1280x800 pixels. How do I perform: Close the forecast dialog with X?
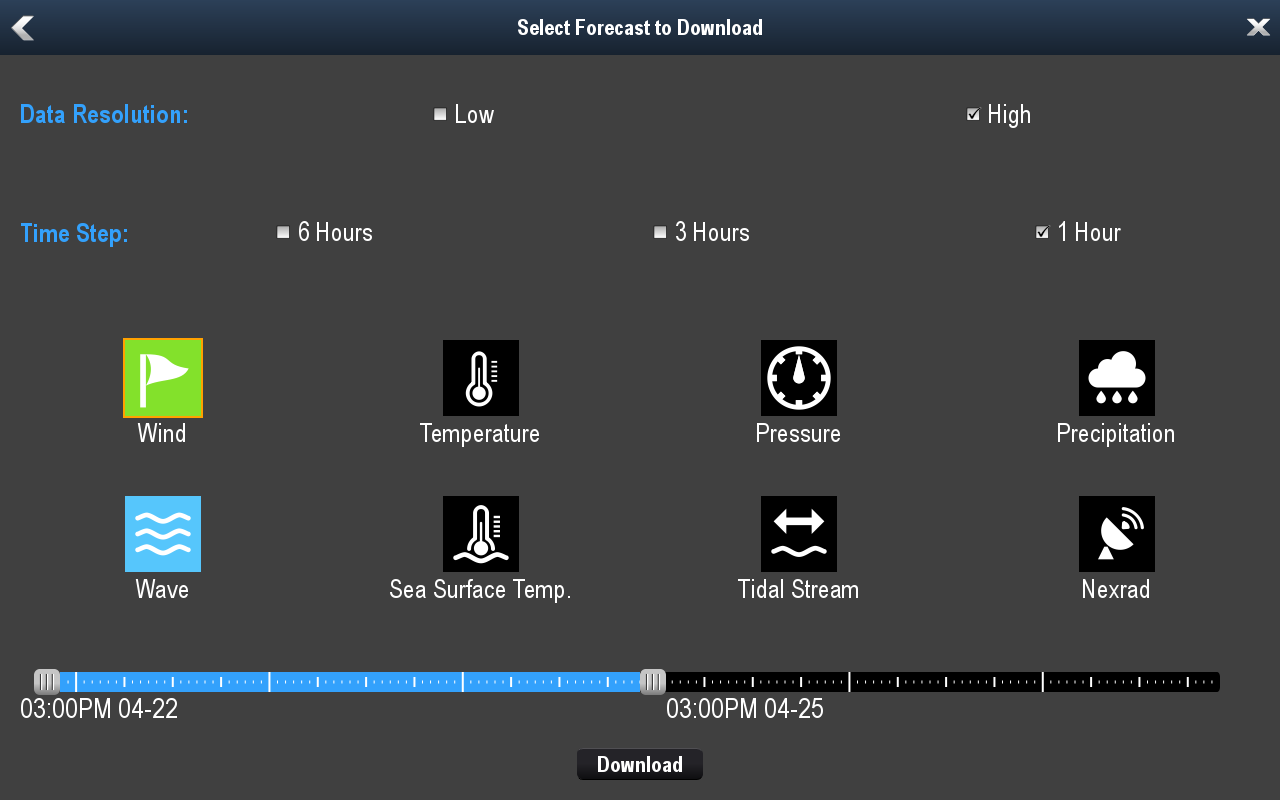tap(1258, 28)
